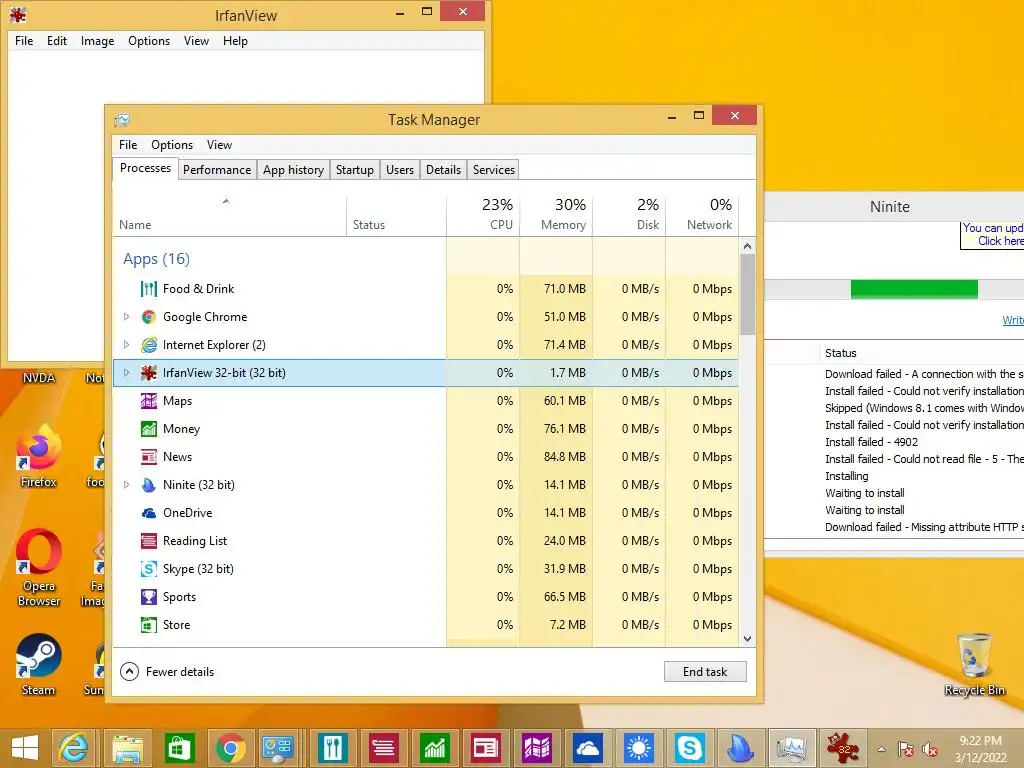This screenshot has width=1024, height=768.
Task: Click the scroll up arrow in process list
Action: tap(748, 246)
